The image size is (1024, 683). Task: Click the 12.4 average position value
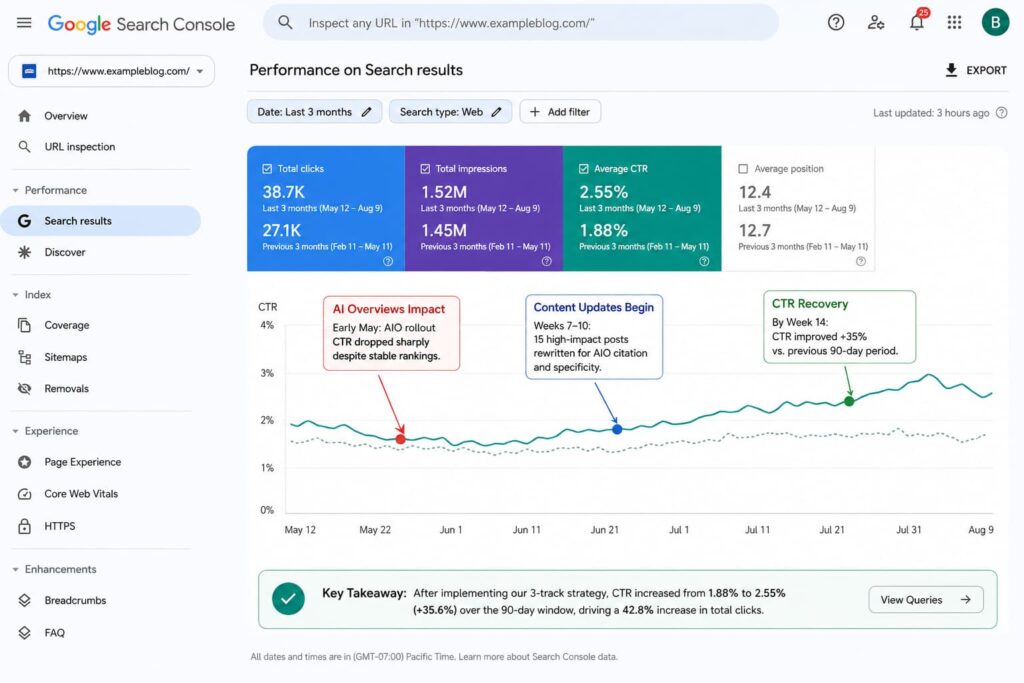coord(754,192)
